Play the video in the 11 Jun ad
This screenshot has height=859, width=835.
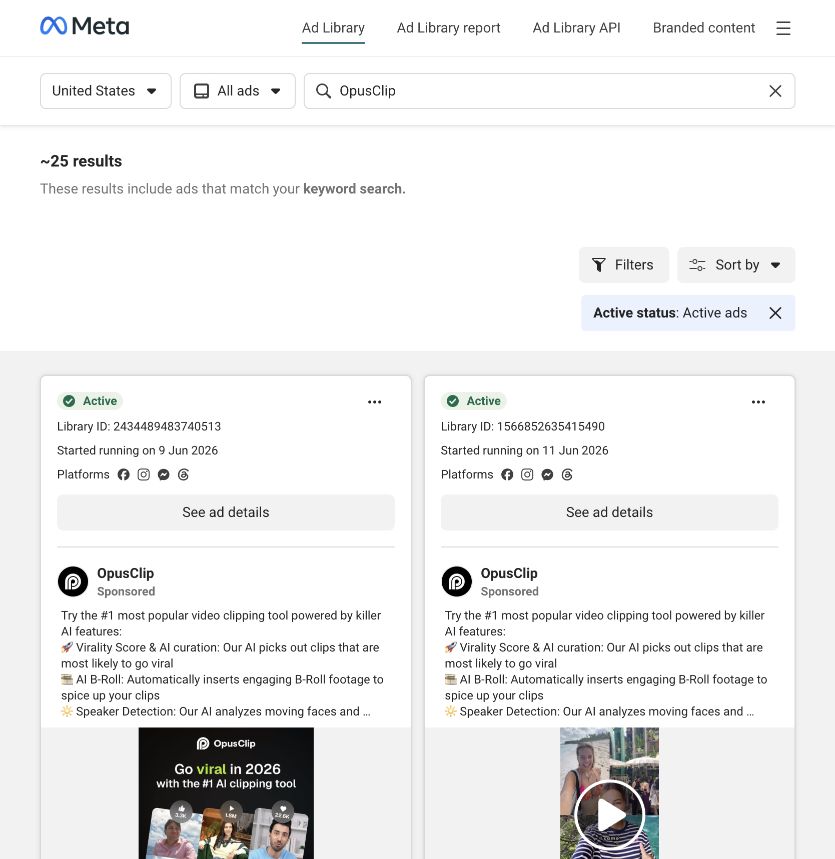pyautogui.click(x=609, y=815)
